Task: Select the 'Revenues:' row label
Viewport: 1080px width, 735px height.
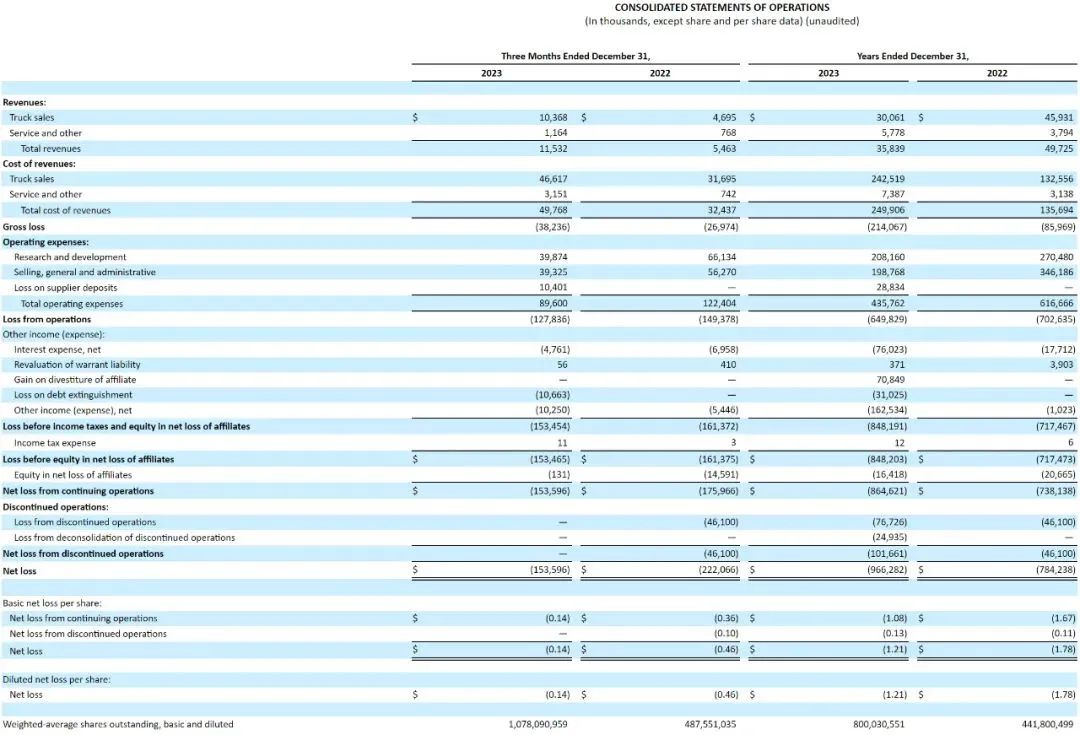Action: (x=24, y=103)
